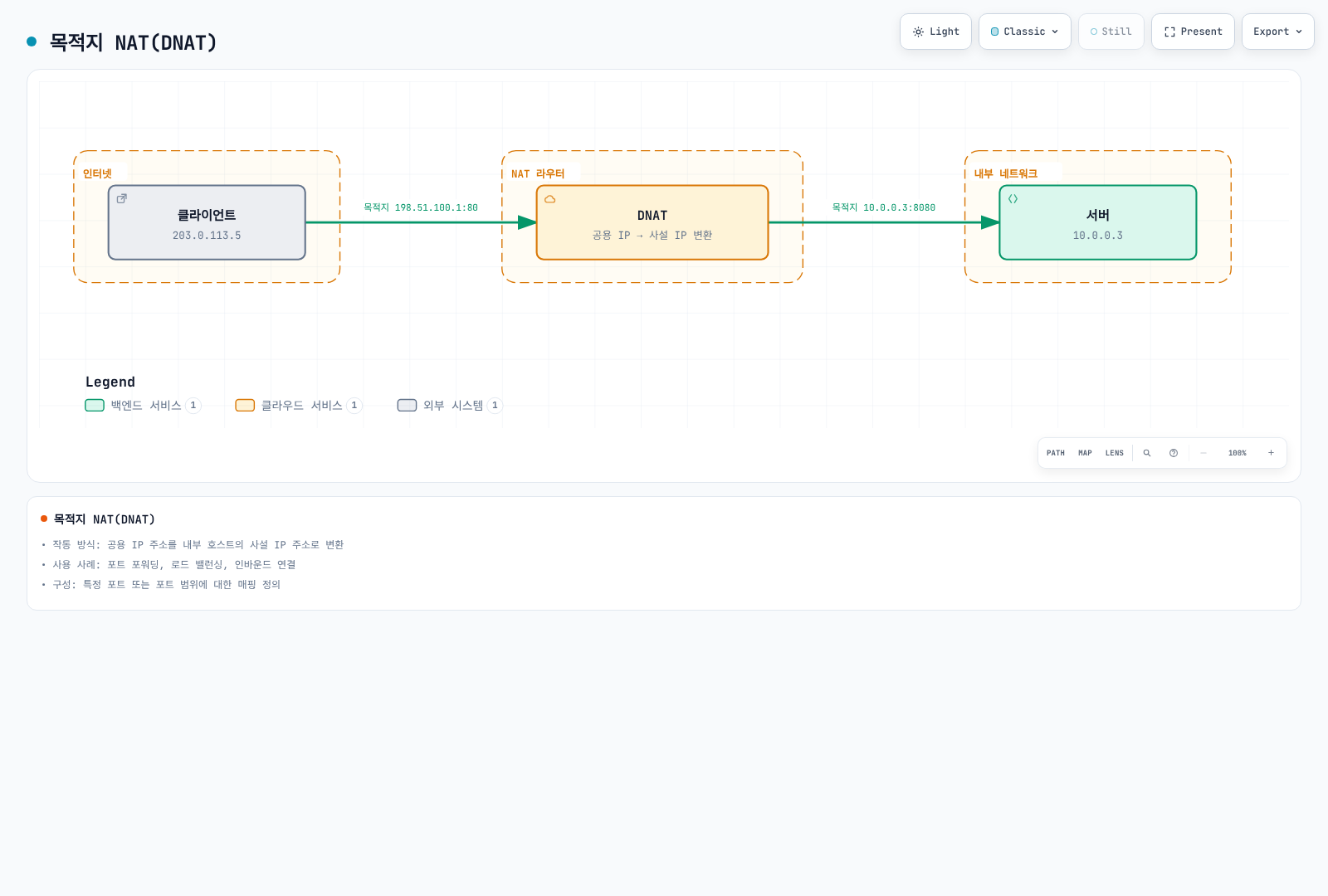
Task: Switch to PATH mode
Action: [1056, 453]
